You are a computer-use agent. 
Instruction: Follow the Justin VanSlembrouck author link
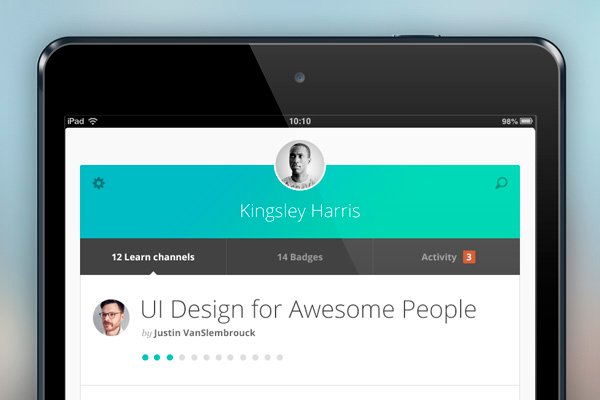click(x=204, y=333)
